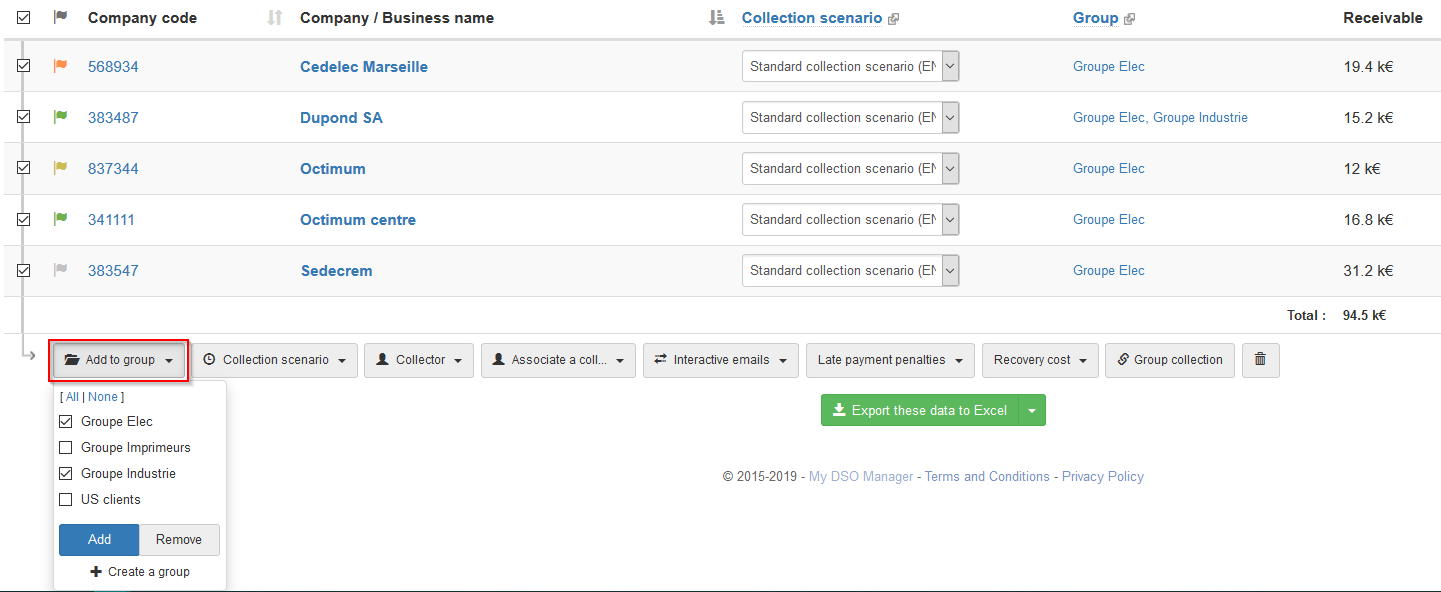This screenshot has height=592, width=1441.
Task: Click the trash delete icon button
Action: (x=1260, y=360)
